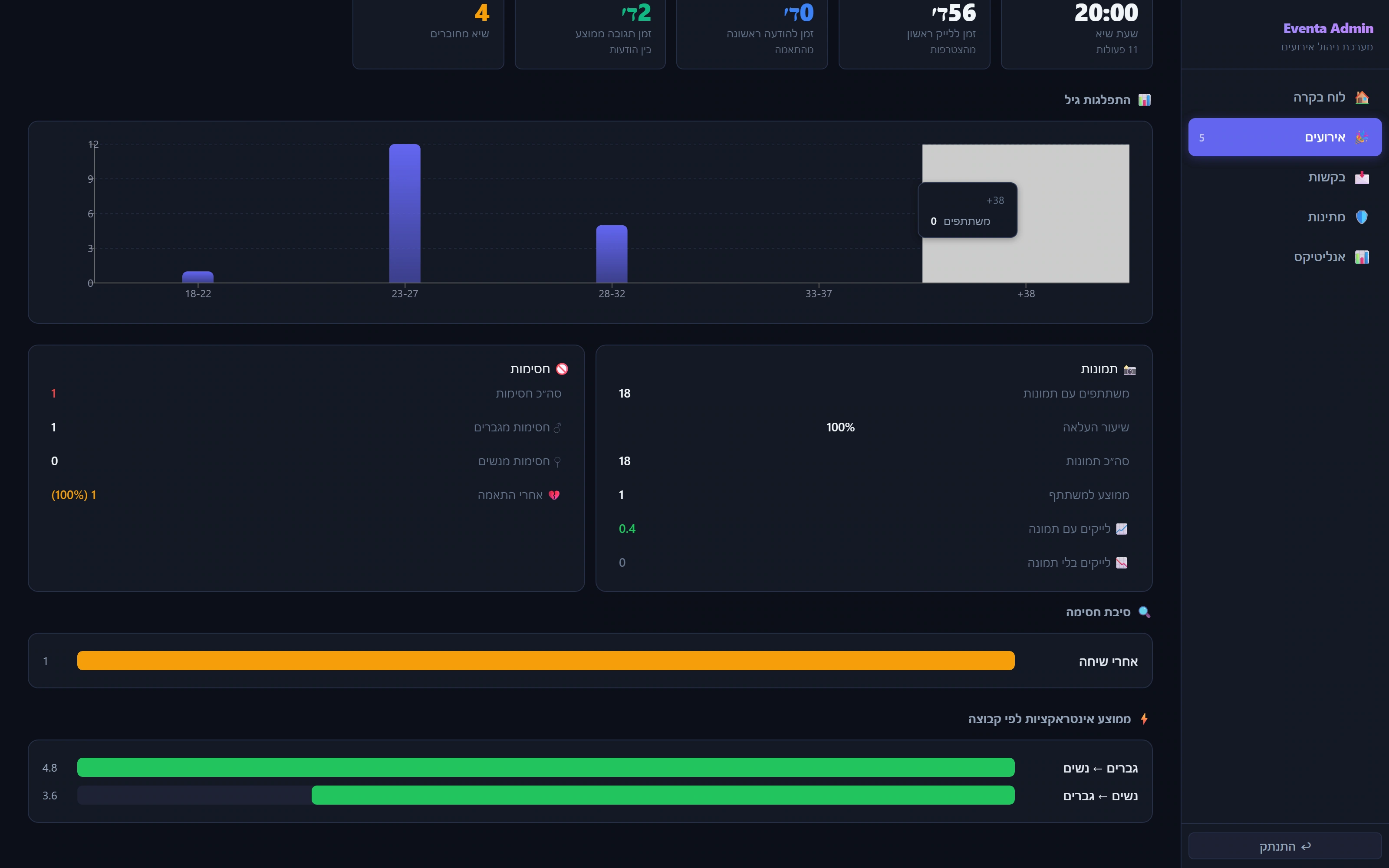Click the 33-37 axis label
This screenshot has height=868, width=1389.
click(819, 293)
